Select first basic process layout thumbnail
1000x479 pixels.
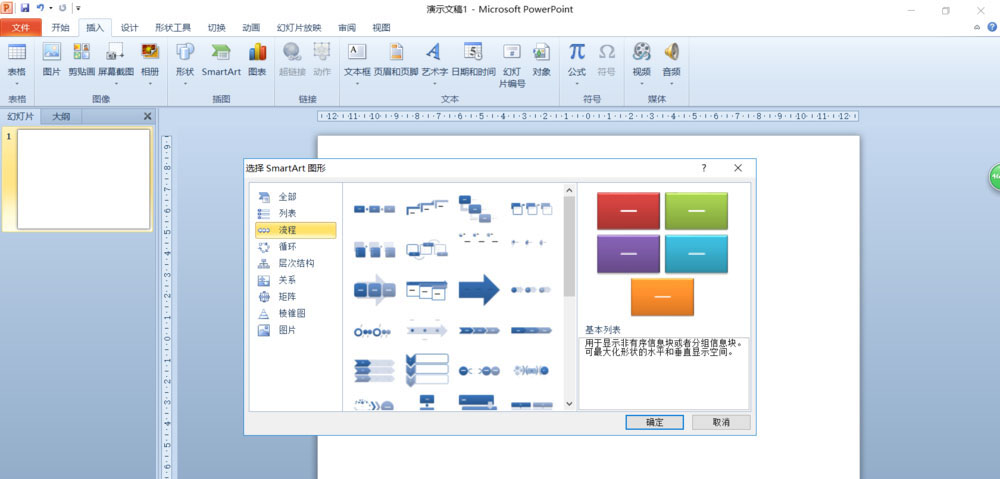tap(374, 209)
